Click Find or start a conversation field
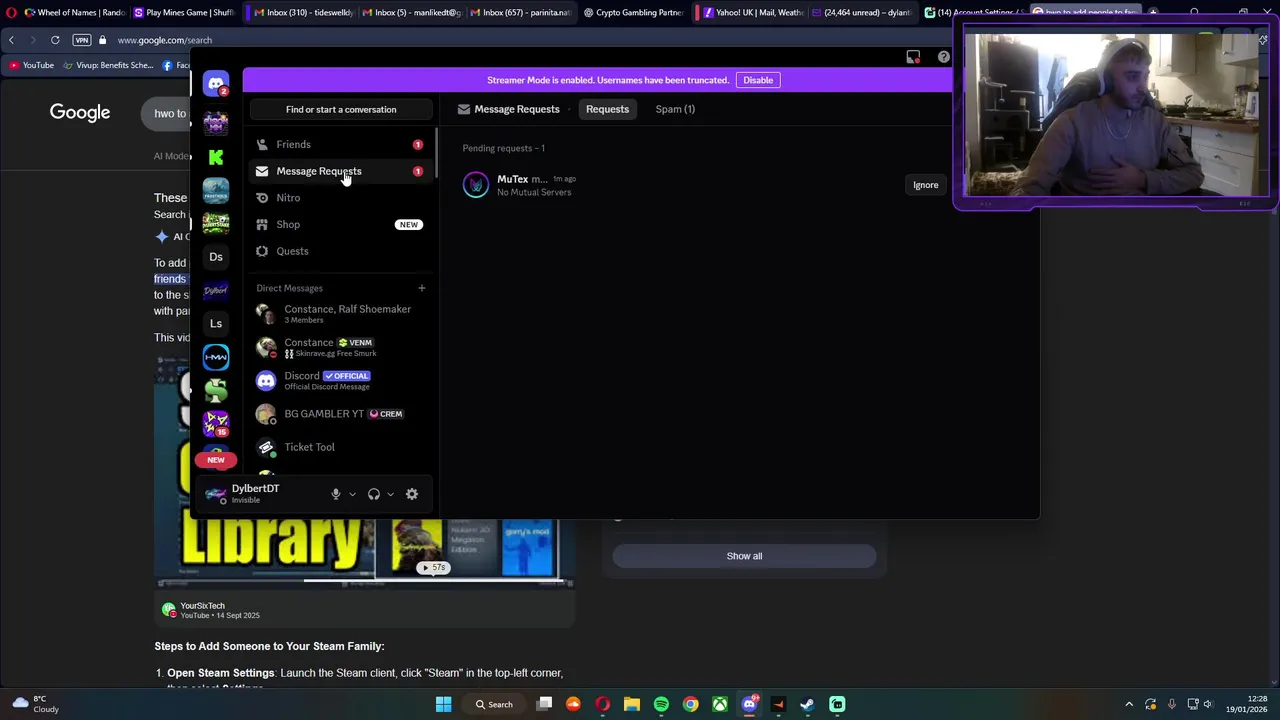Screen dimensions: 1280x720 341,109
